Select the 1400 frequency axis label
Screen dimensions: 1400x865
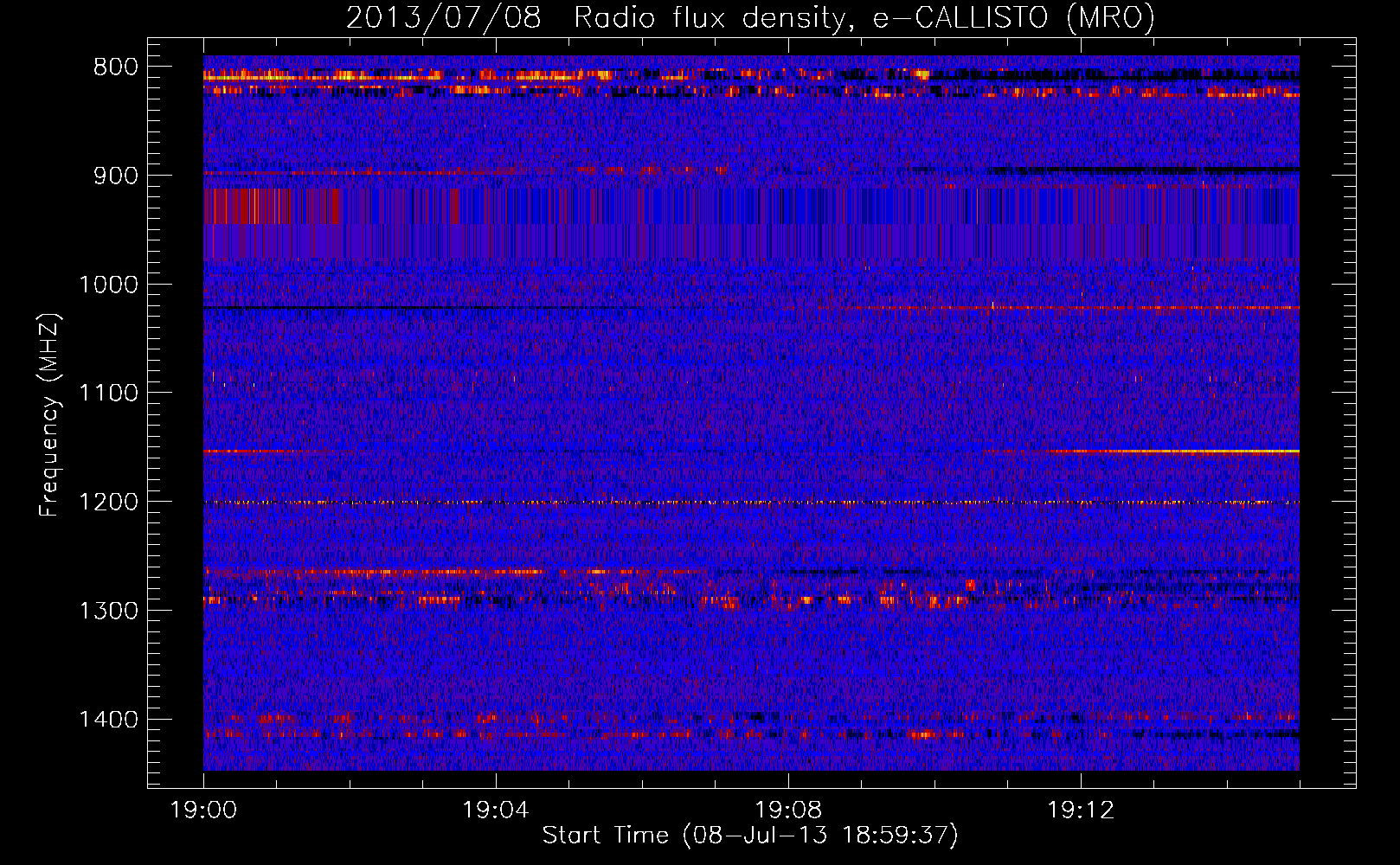coord(108,720)
